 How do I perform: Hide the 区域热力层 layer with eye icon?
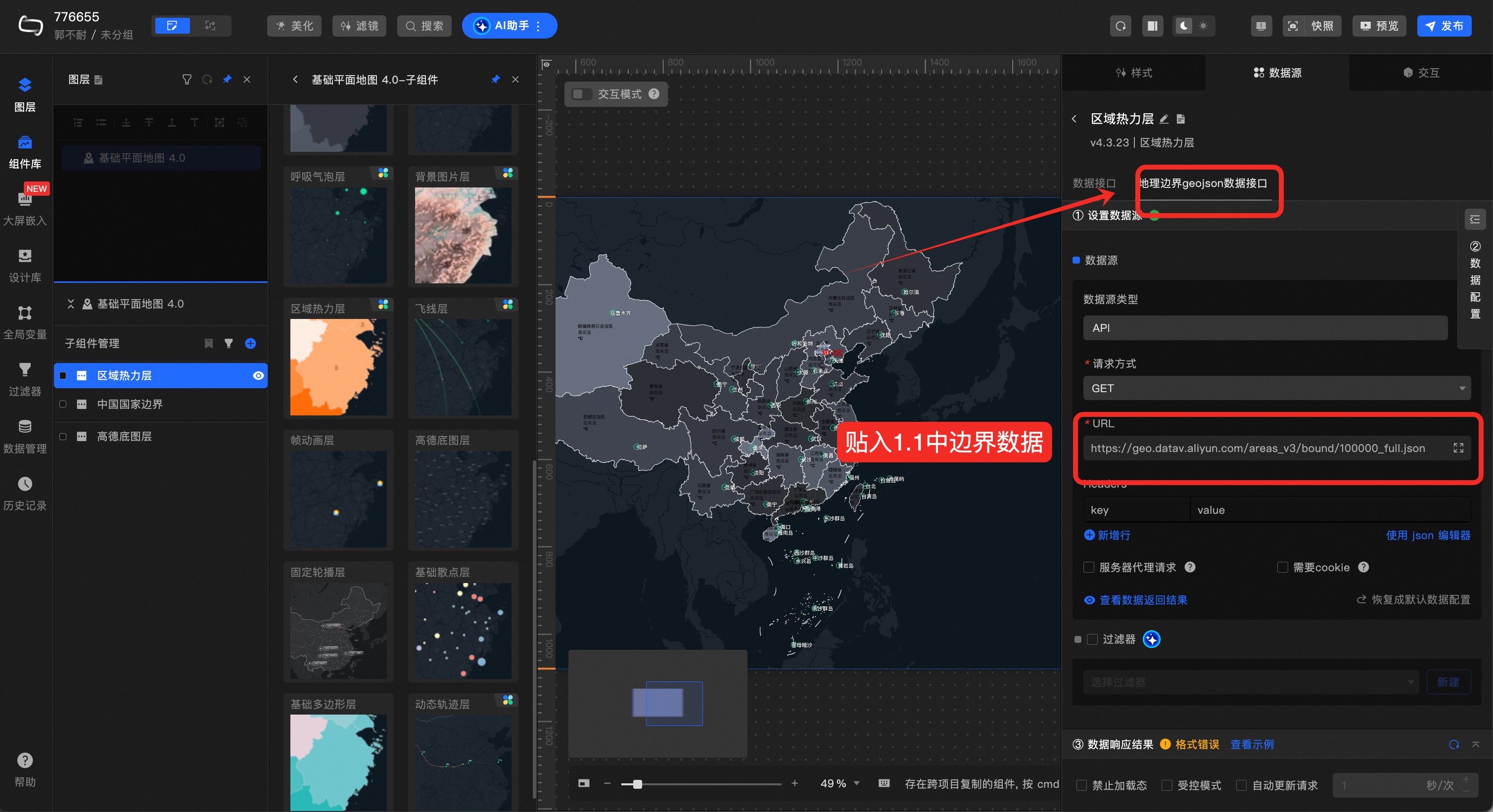point(258,375)
